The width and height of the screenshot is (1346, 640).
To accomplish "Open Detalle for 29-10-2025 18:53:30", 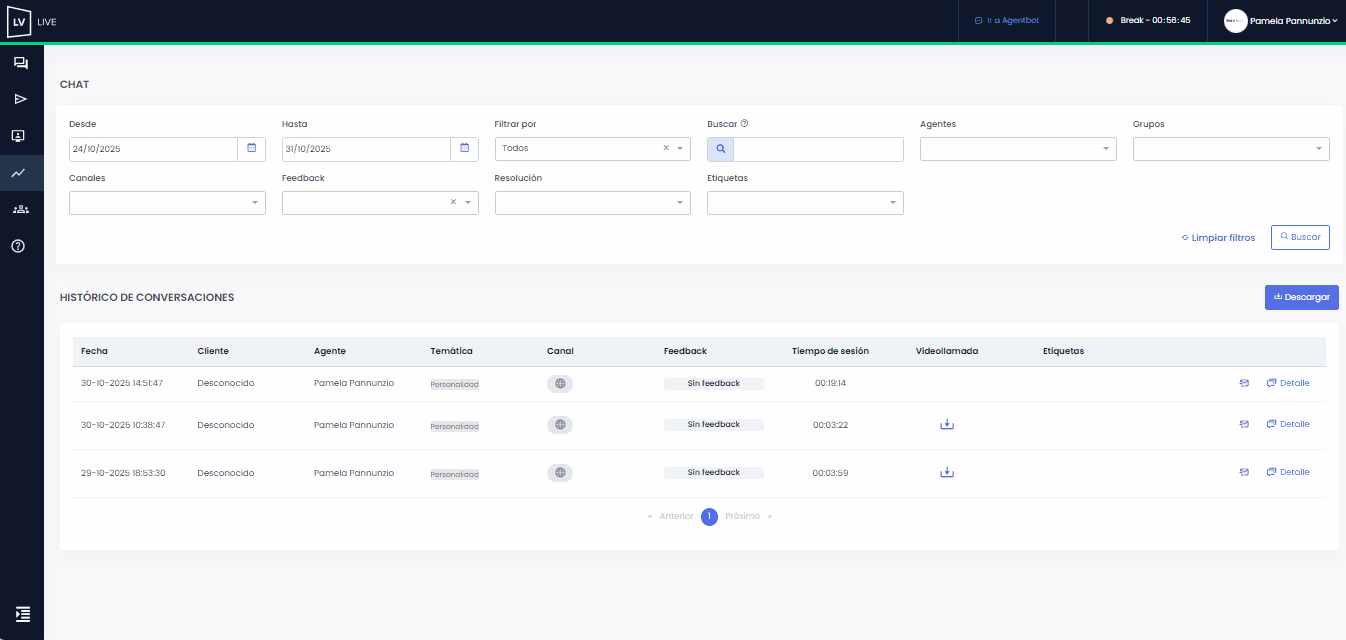I will [1288, 472].
